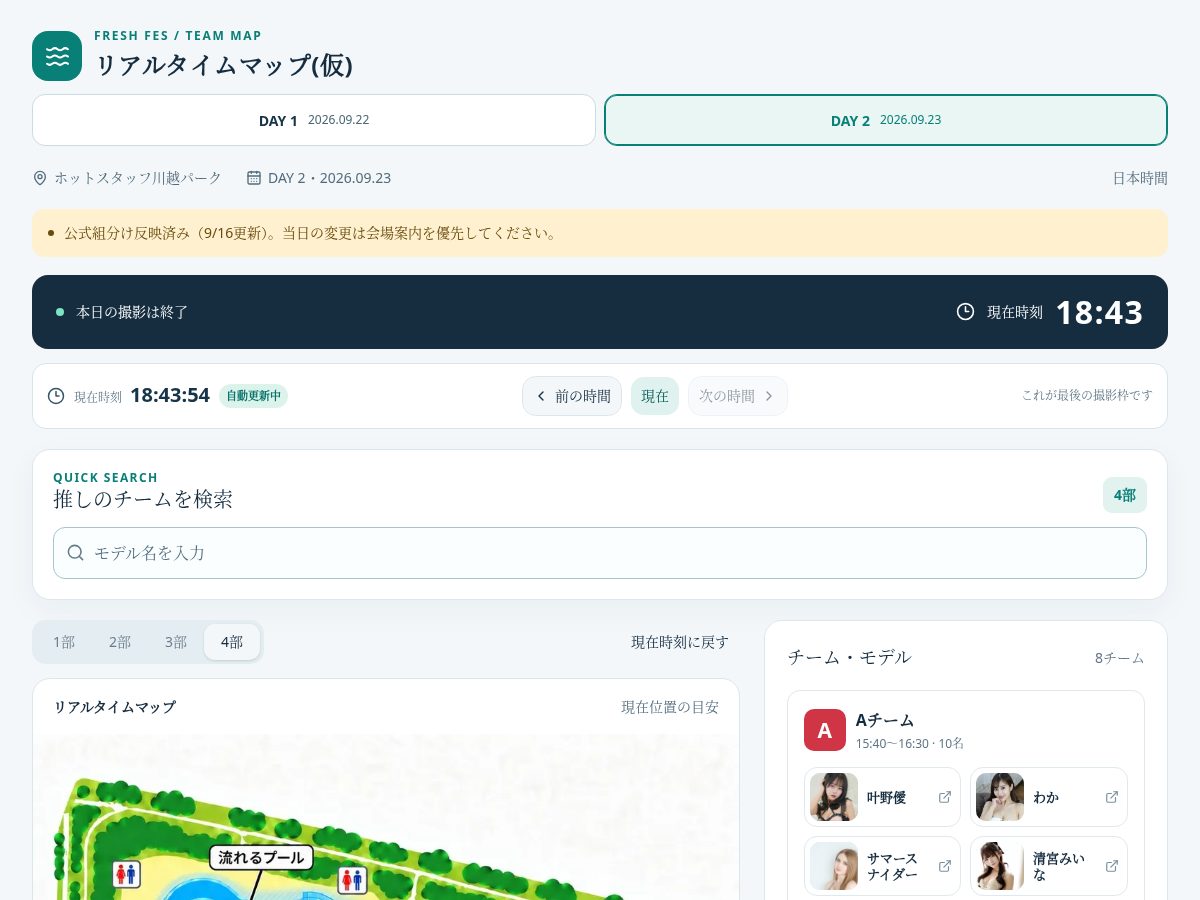Click the 4部 badge in quick search

(1125, 495)
